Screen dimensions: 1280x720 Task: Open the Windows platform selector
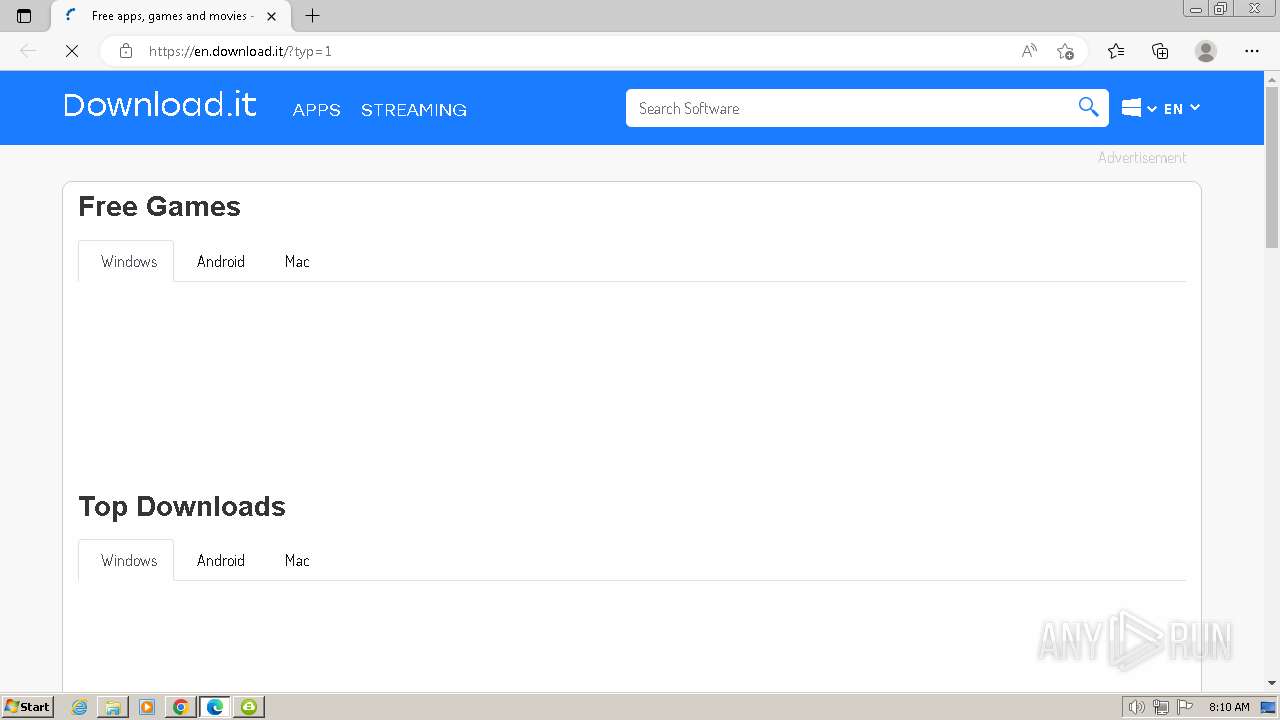pyautogui.click(x=1139, y=108)
